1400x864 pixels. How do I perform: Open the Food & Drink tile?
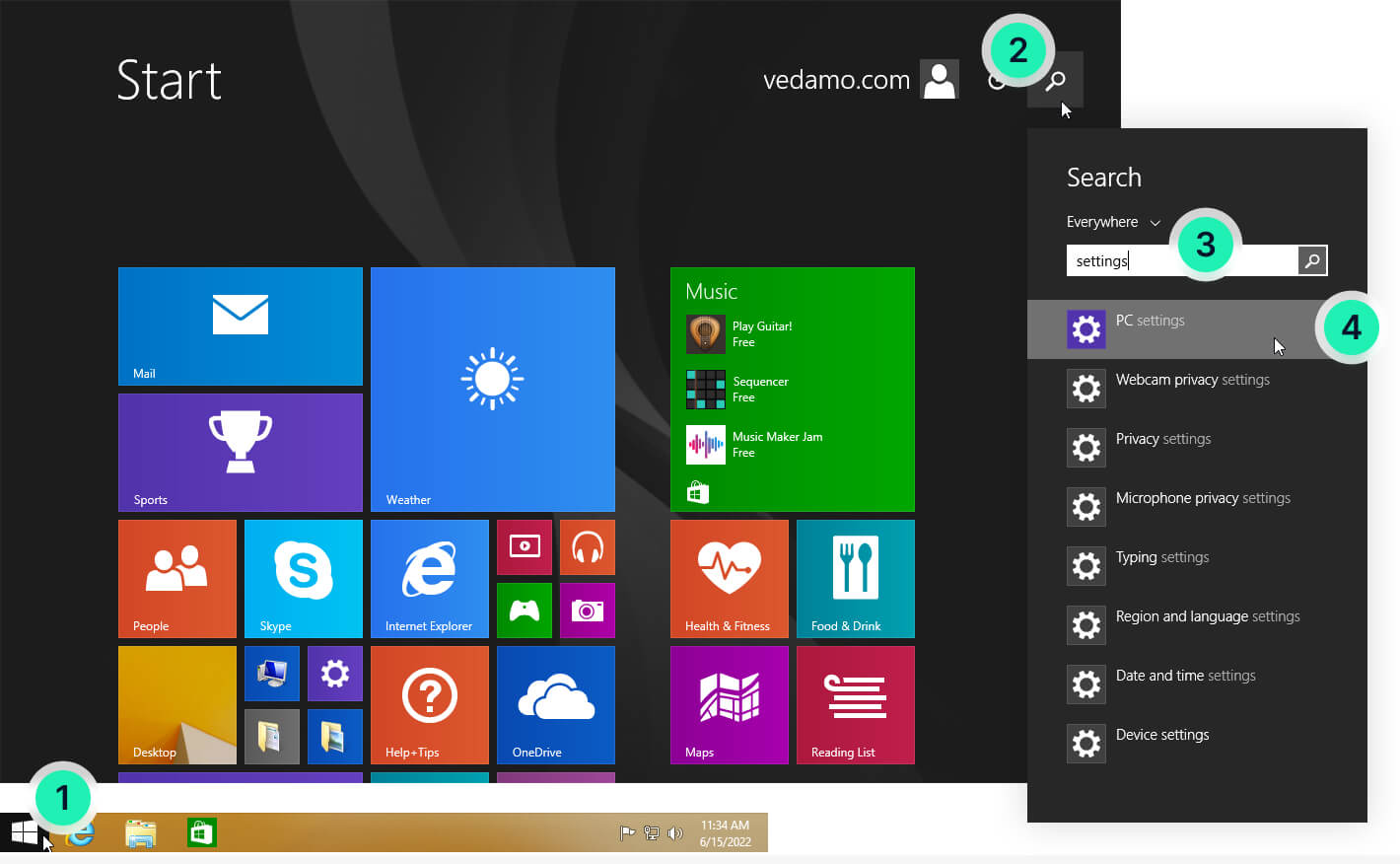click(x=856, y=579)
